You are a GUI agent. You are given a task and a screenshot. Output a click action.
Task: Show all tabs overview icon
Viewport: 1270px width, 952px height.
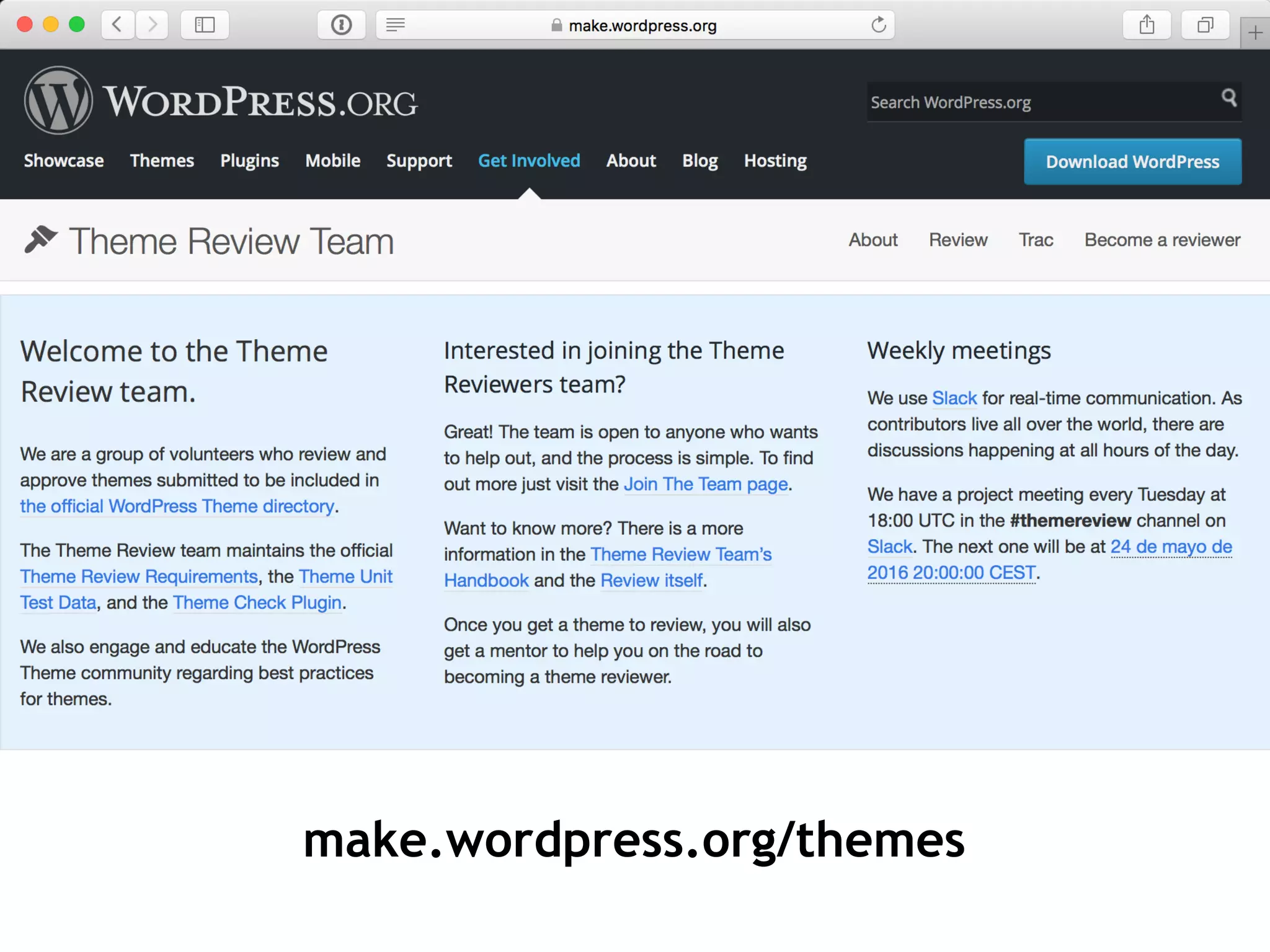[1205, 25]
